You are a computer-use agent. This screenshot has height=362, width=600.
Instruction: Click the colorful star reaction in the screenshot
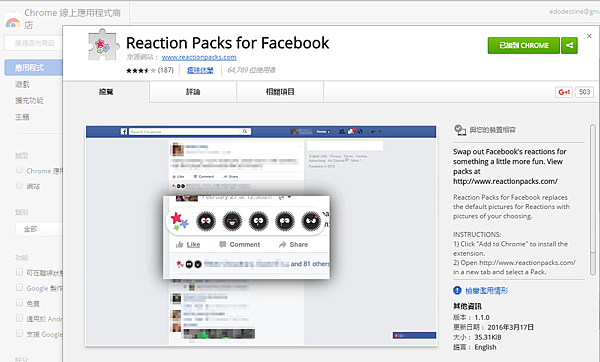tap(179, 221)
